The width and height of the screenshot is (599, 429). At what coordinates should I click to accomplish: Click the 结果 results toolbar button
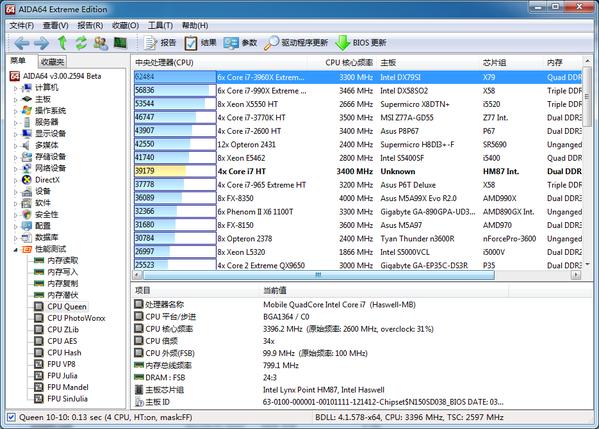tap(201, 43)
